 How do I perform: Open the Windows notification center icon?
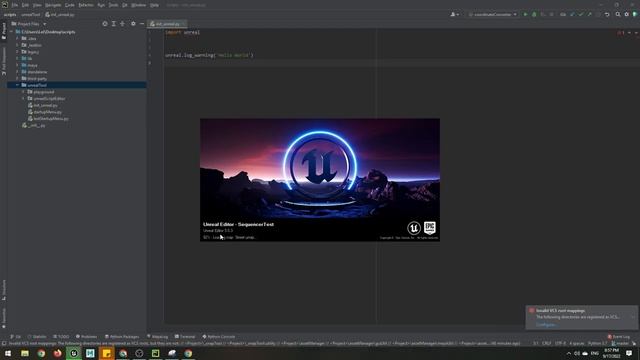(629, 353)
